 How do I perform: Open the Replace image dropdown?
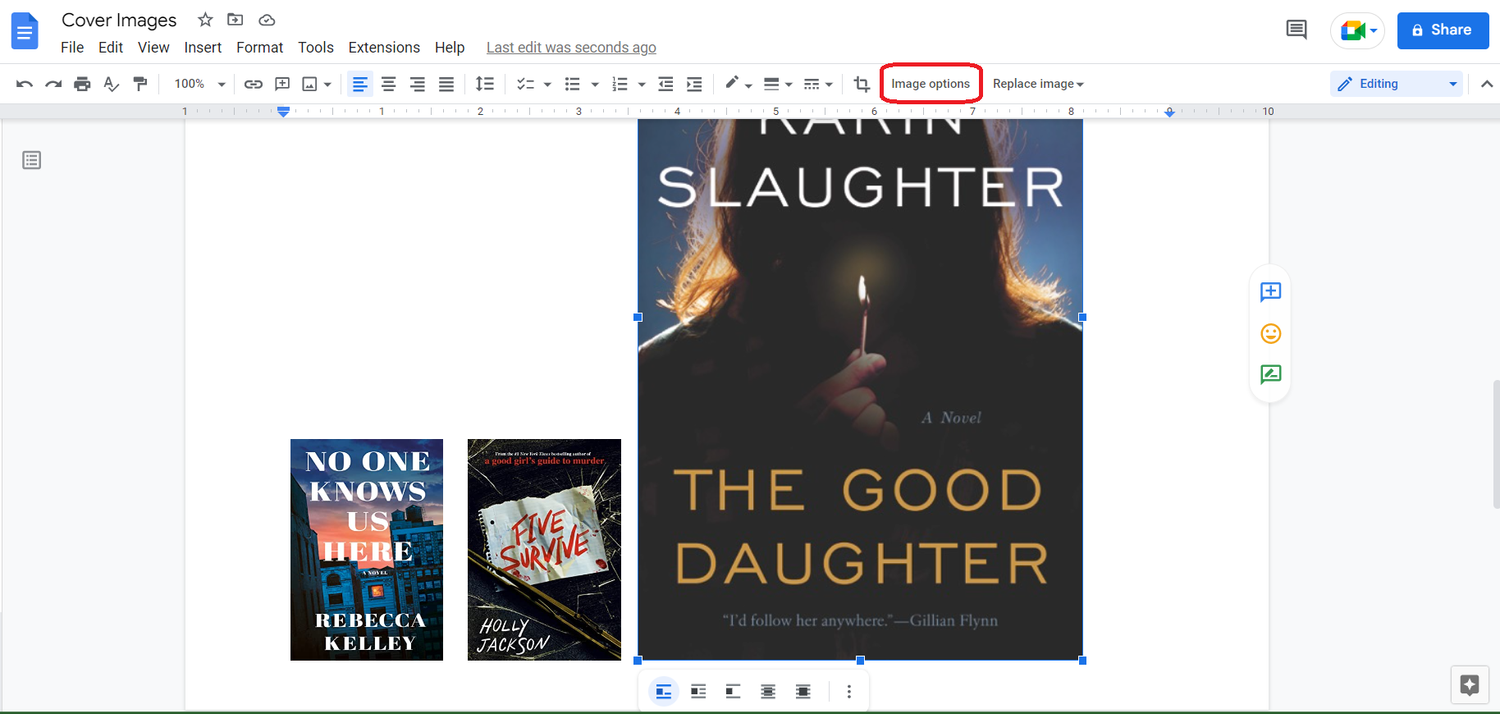click(1038, 83)
